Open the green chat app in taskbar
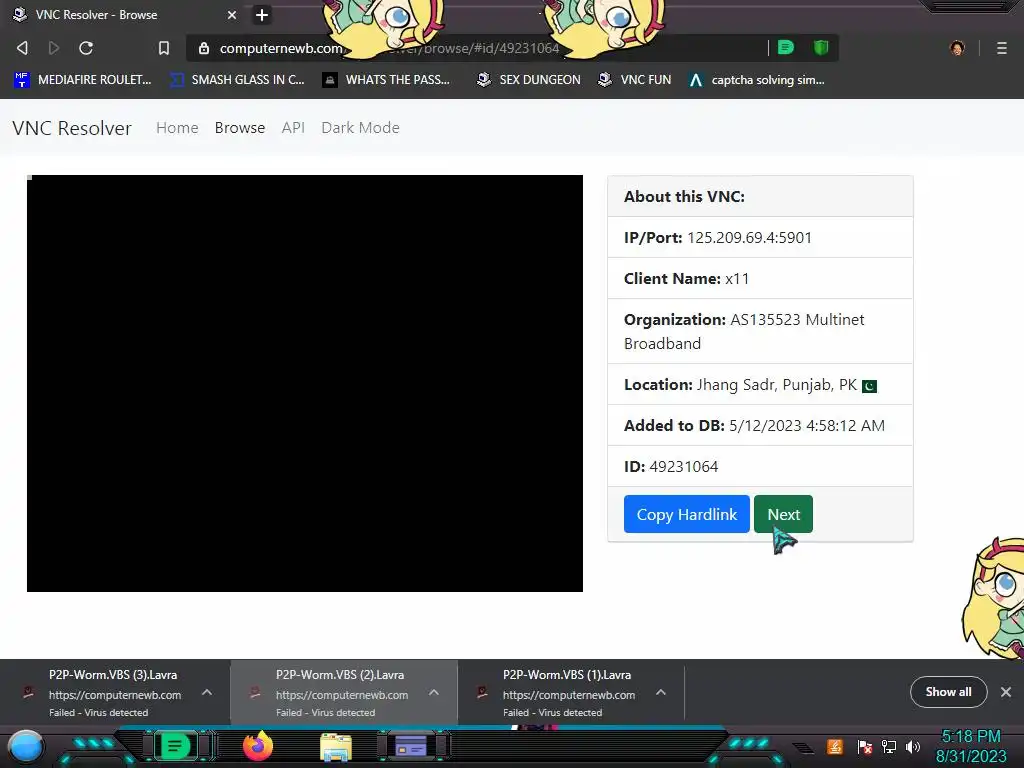 [175, 746]
